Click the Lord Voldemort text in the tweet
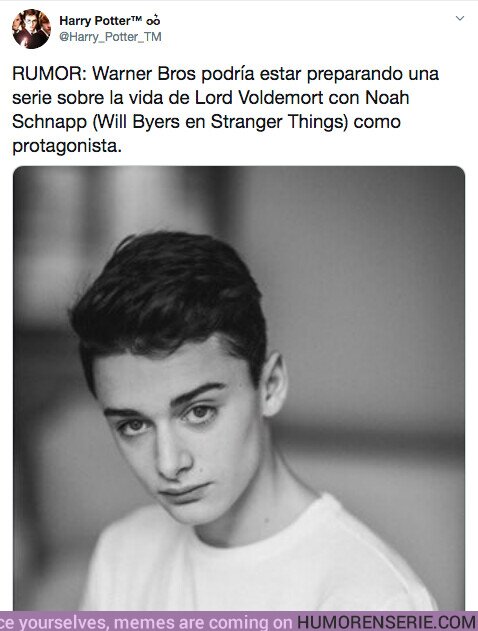Image resolution: width=478 pixels, height=631 pixels. point(259,98)
